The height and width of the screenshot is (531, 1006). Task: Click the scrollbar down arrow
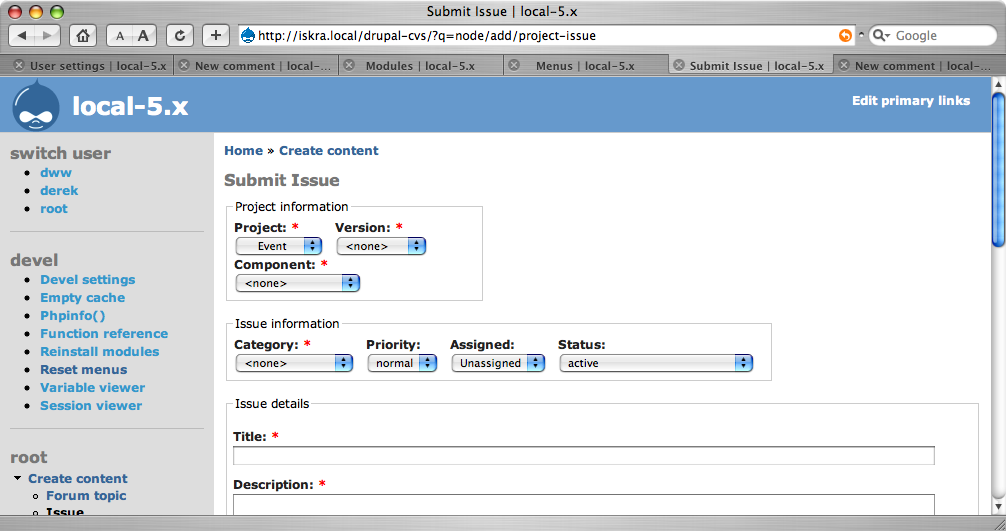998,507
